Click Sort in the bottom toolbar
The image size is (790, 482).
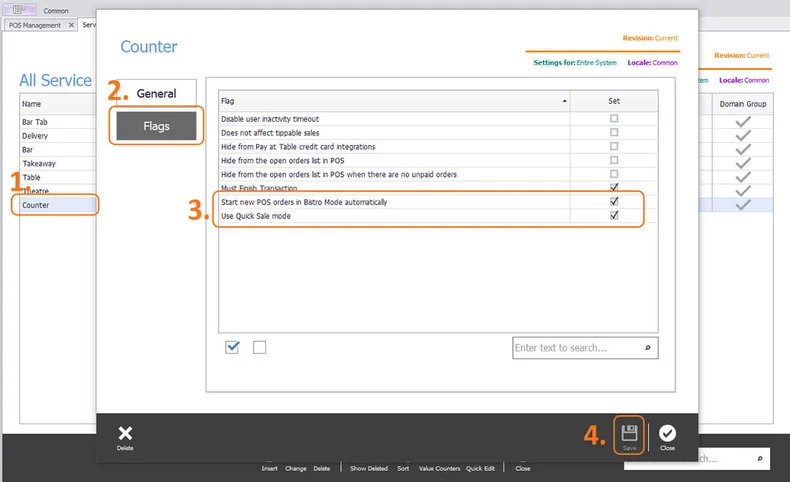click(403, 468)
